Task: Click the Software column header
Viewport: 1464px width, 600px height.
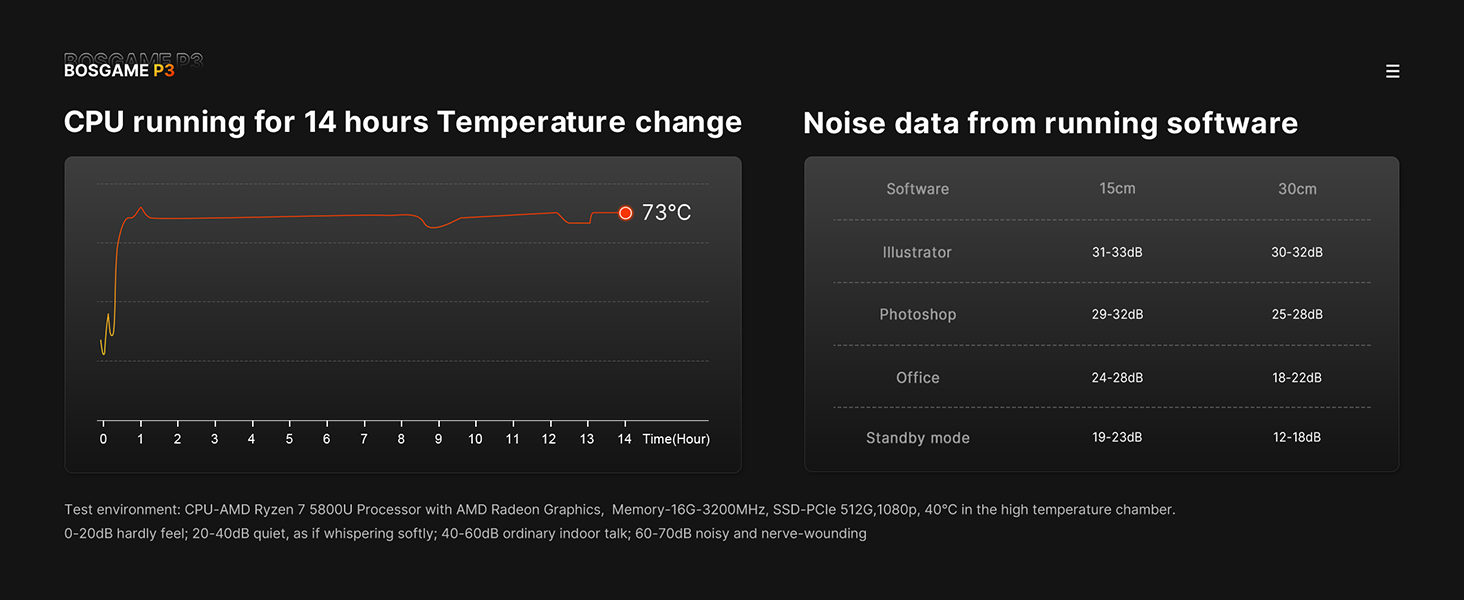Action: coord(917,189)
